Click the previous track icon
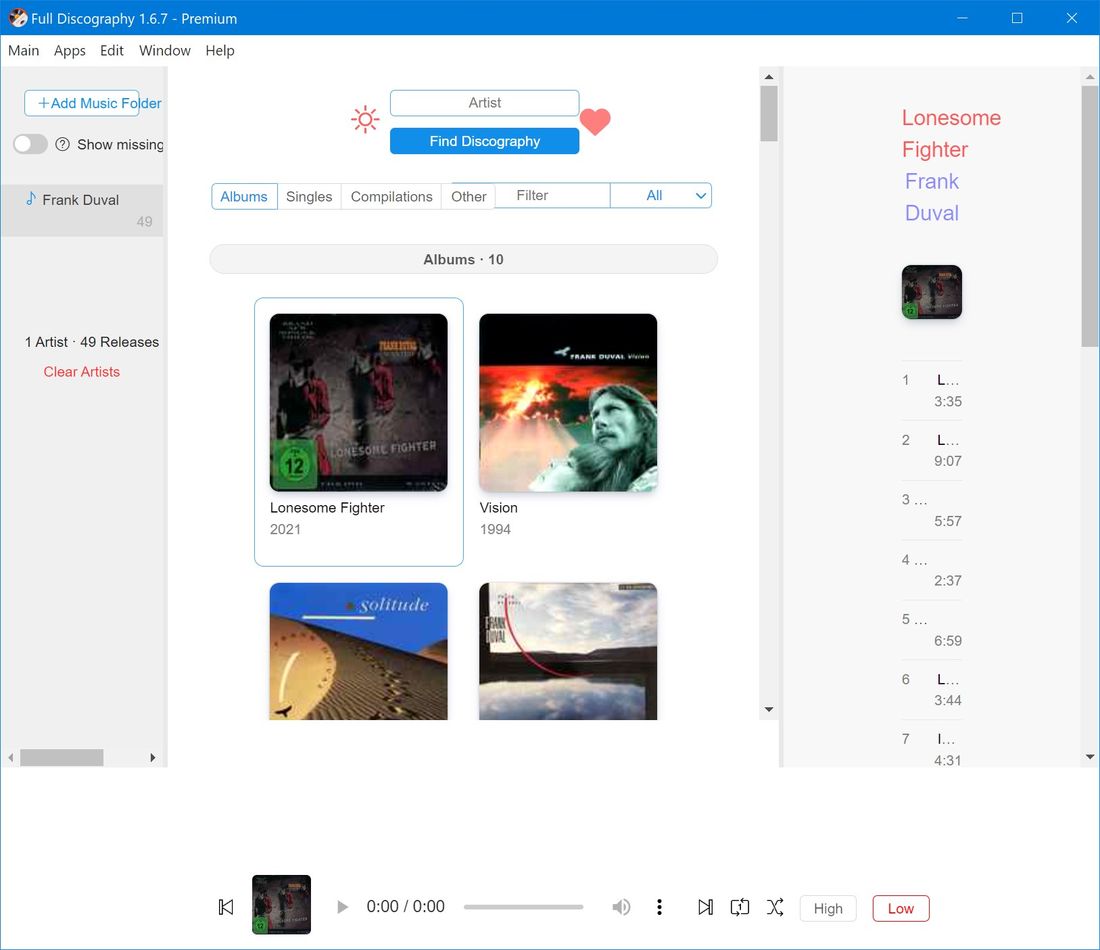 click(x=225, y=906)
